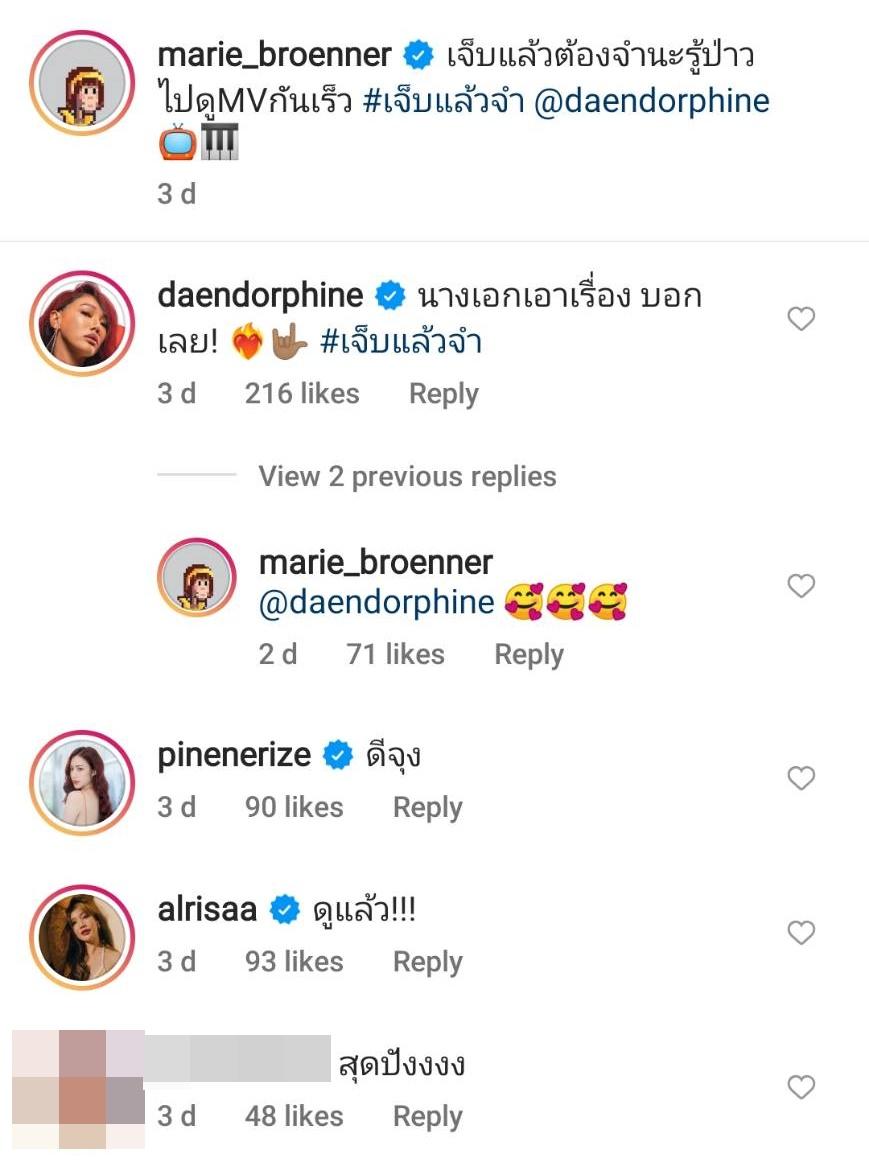Like alrisaa's comment using heart icon
The height and width of the screenshot is (1166, 869).
[x=801, y=933]
